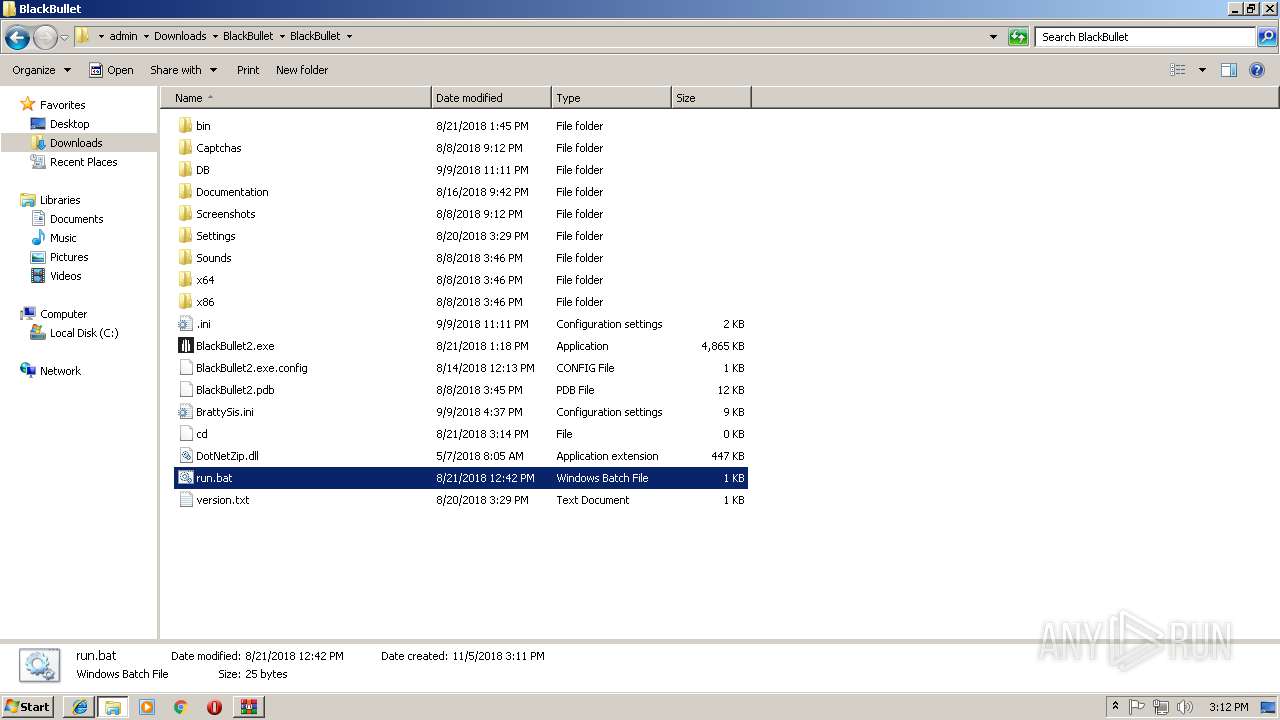Image resolution: width=1280 pixels, height=720 pixels.
Task: Select the Sounds folder icon
Action: pos(185,258)
